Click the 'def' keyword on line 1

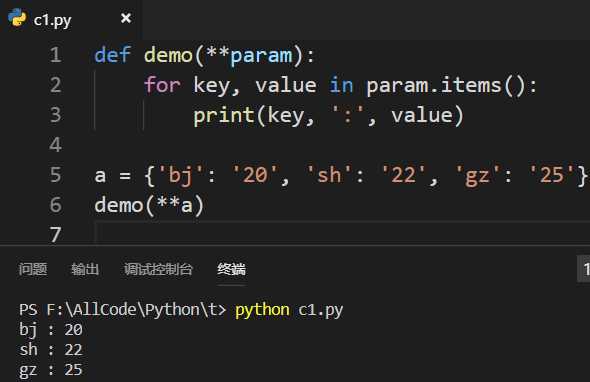[x=113, y=55]
